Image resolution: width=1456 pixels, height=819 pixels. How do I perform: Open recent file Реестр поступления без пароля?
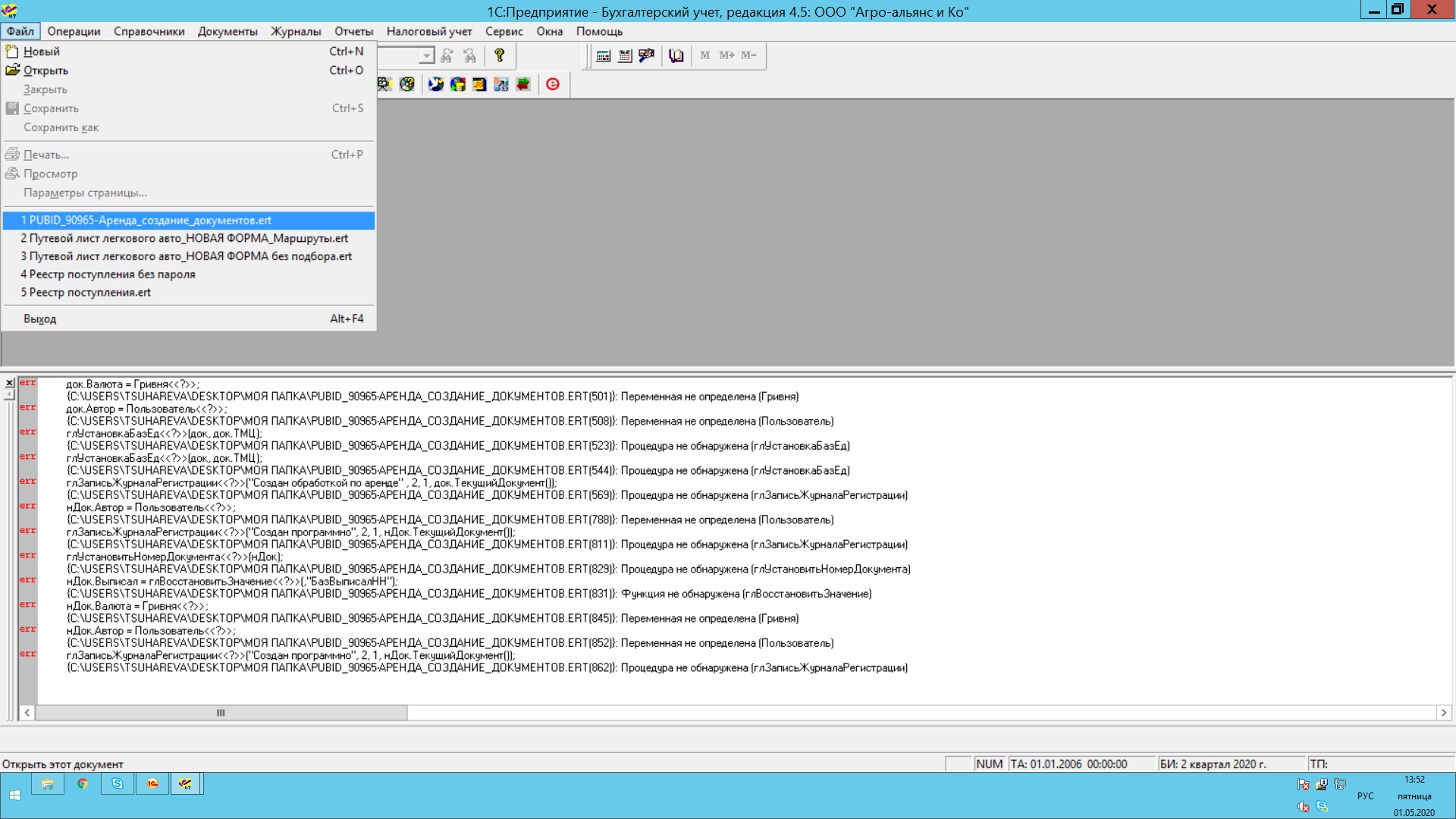[189, 275]
